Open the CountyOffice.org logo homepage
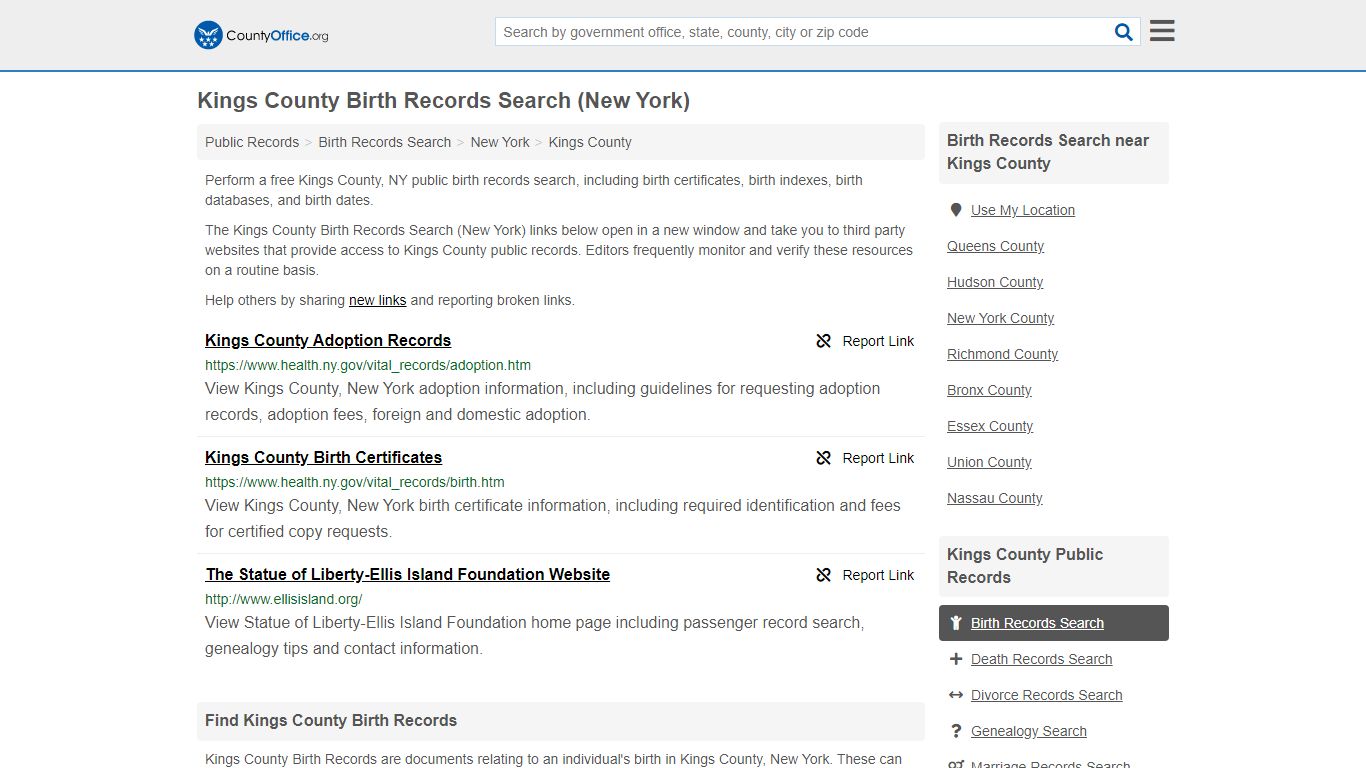 (x=261, y=35)
